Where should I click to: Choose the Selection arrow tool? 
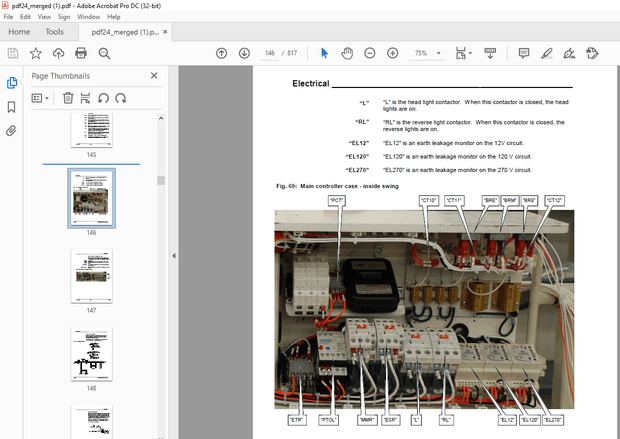[x=324, y=53]
